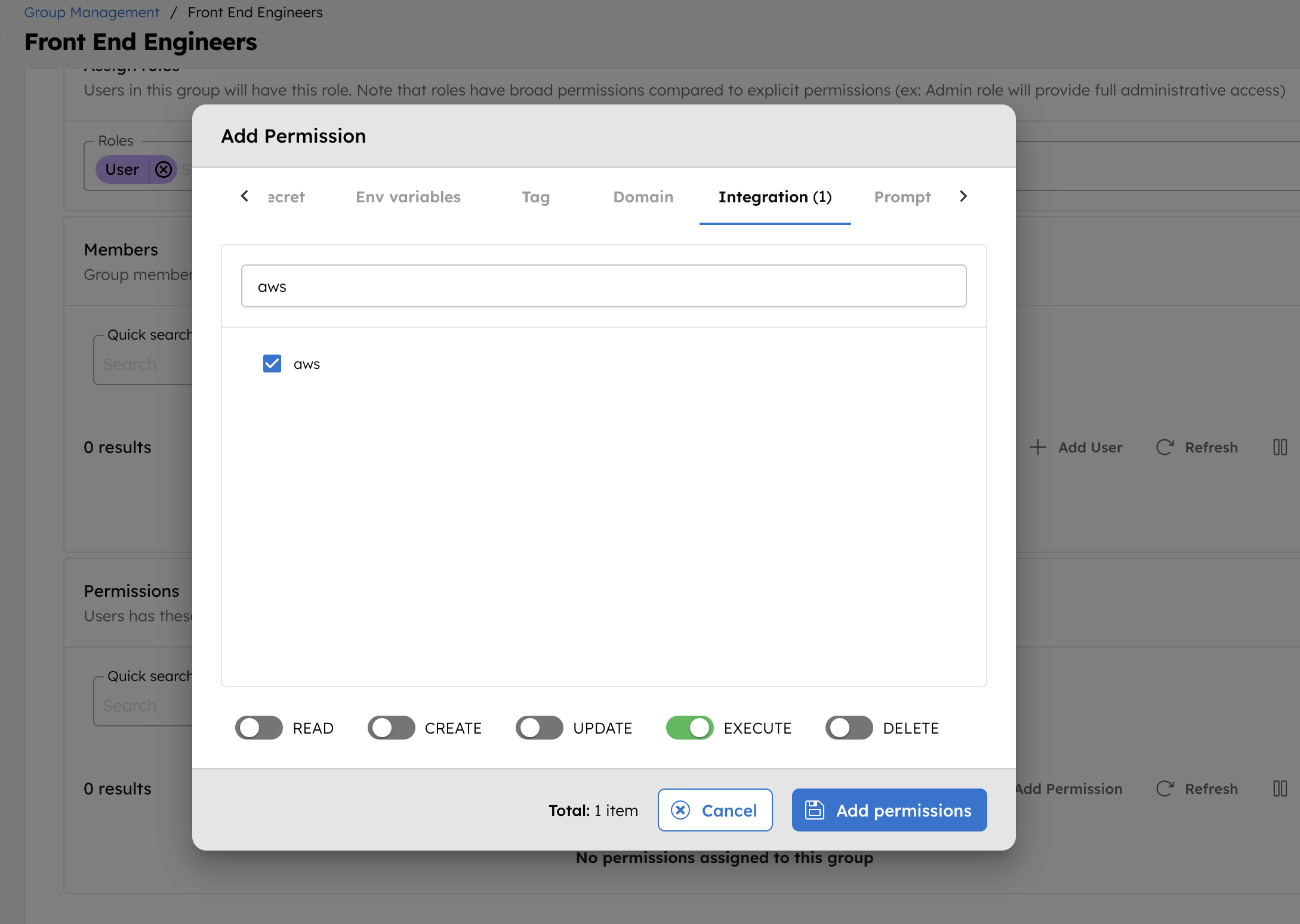Click the columns icon beside the top Refresh
Screen dimensions: 1300x924
pyautogui.click(x=1280, y=446)
